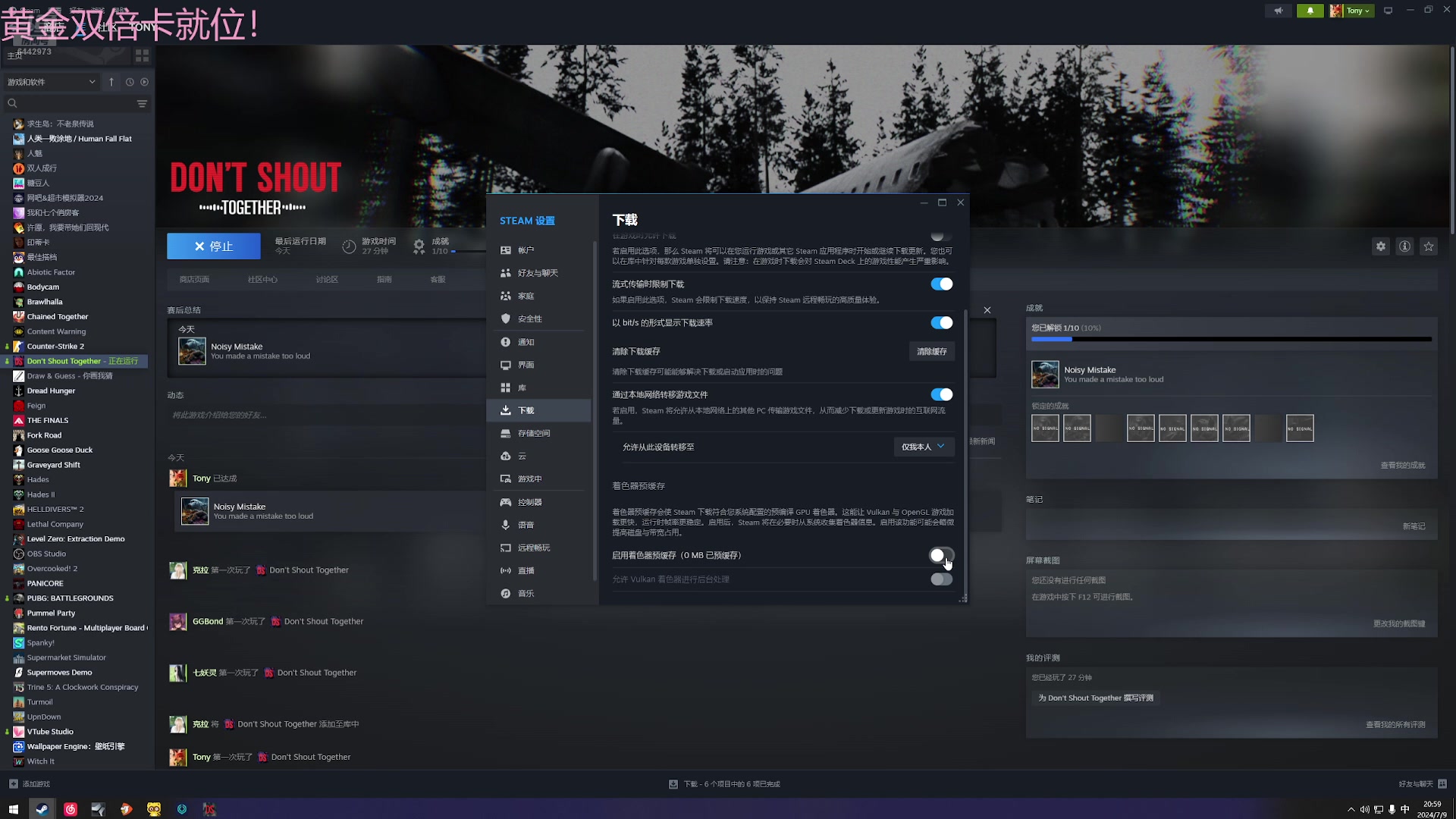The image size is (1456, 819).
Task: Click 更改我的截图键 link
Action: (1399, 623)
